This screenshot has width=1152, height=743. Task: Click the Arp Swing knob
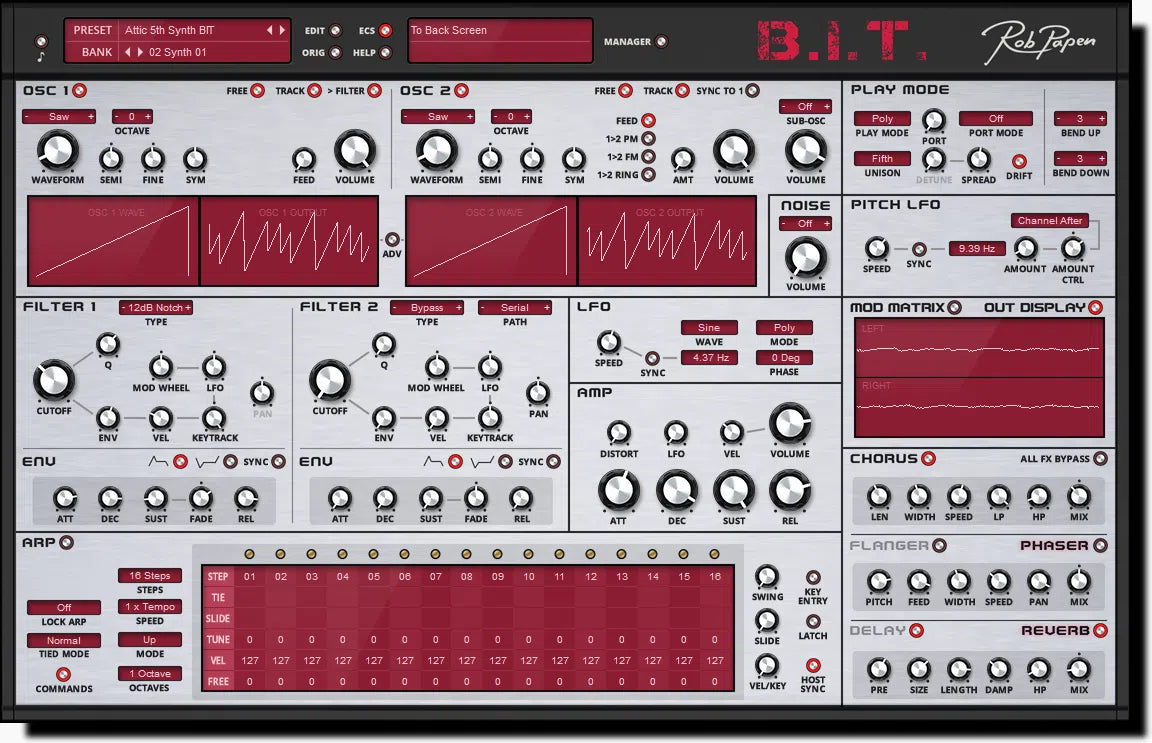point(767,579)
